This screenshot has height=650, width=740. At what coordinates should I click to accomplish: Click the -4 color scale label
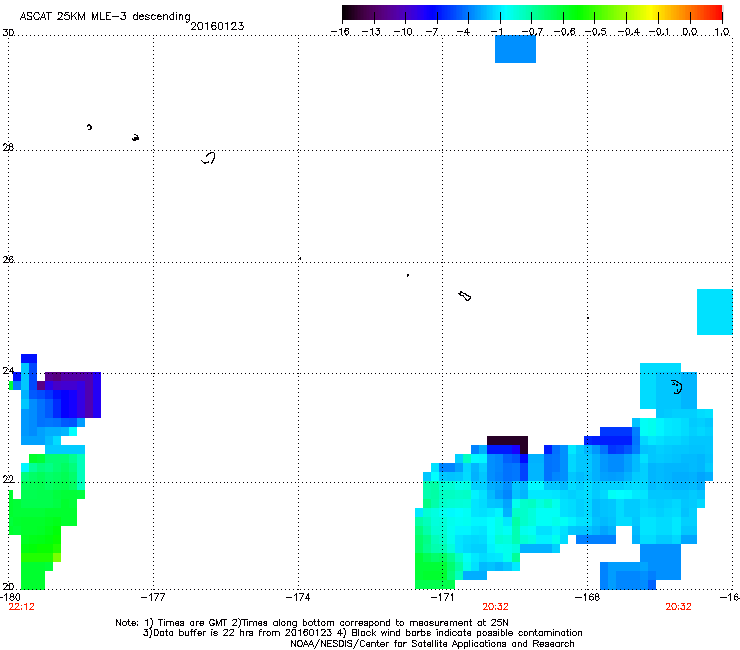[x=463, y=32]
